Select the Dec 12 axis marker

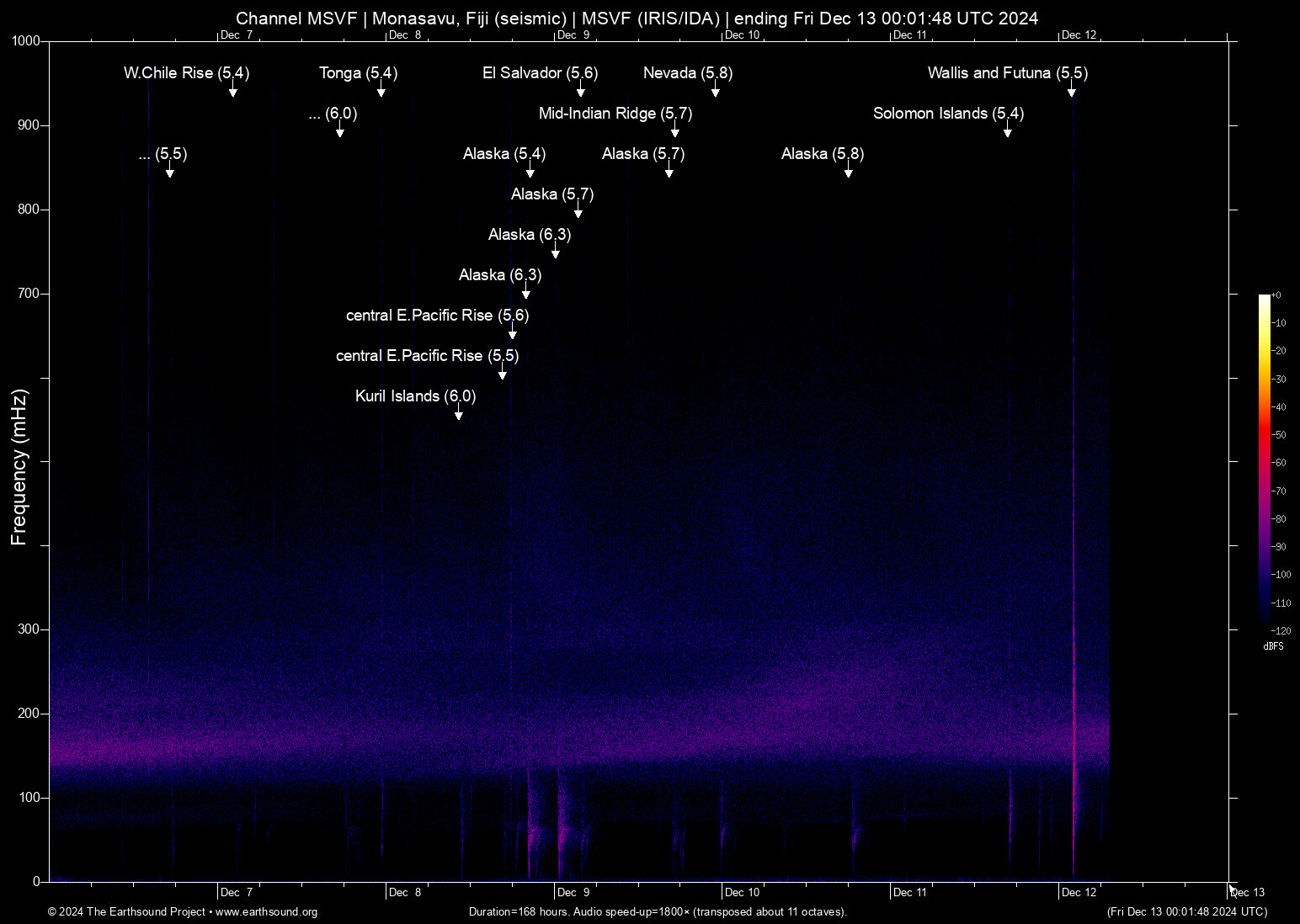[1079, 892]
